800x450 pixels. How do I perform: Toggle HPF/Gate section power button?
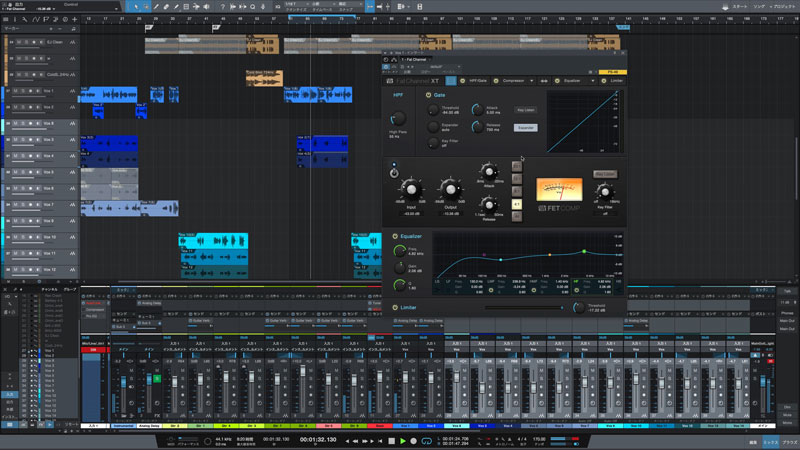pyautogui.click(x=463, y=81)
